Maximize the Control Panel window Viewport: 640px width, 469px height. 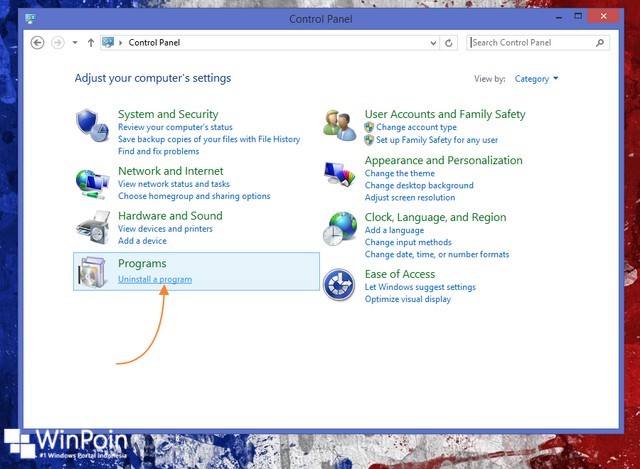coord(578,16)
